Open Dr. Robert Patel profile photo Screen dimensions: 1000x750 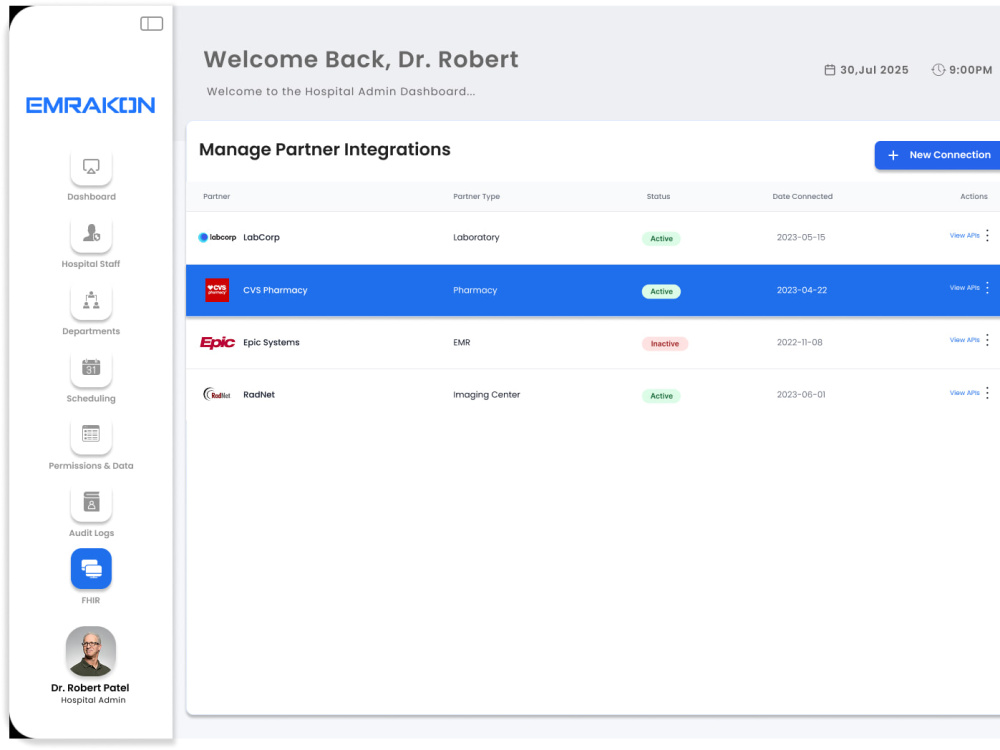click(91, 651)
